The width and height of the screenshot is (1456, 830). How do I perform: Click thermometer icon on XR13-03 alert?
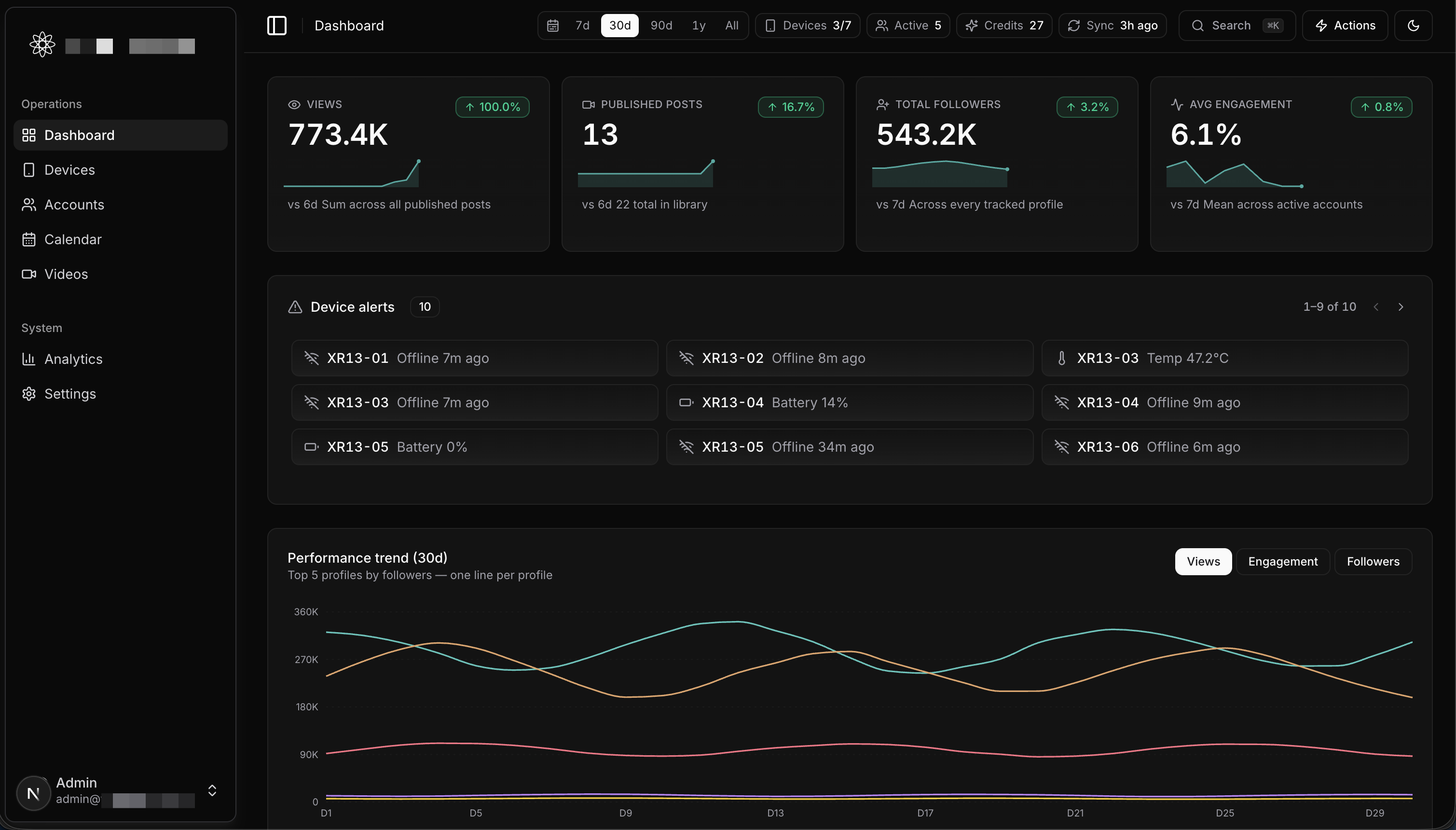tap(1062, 358)
